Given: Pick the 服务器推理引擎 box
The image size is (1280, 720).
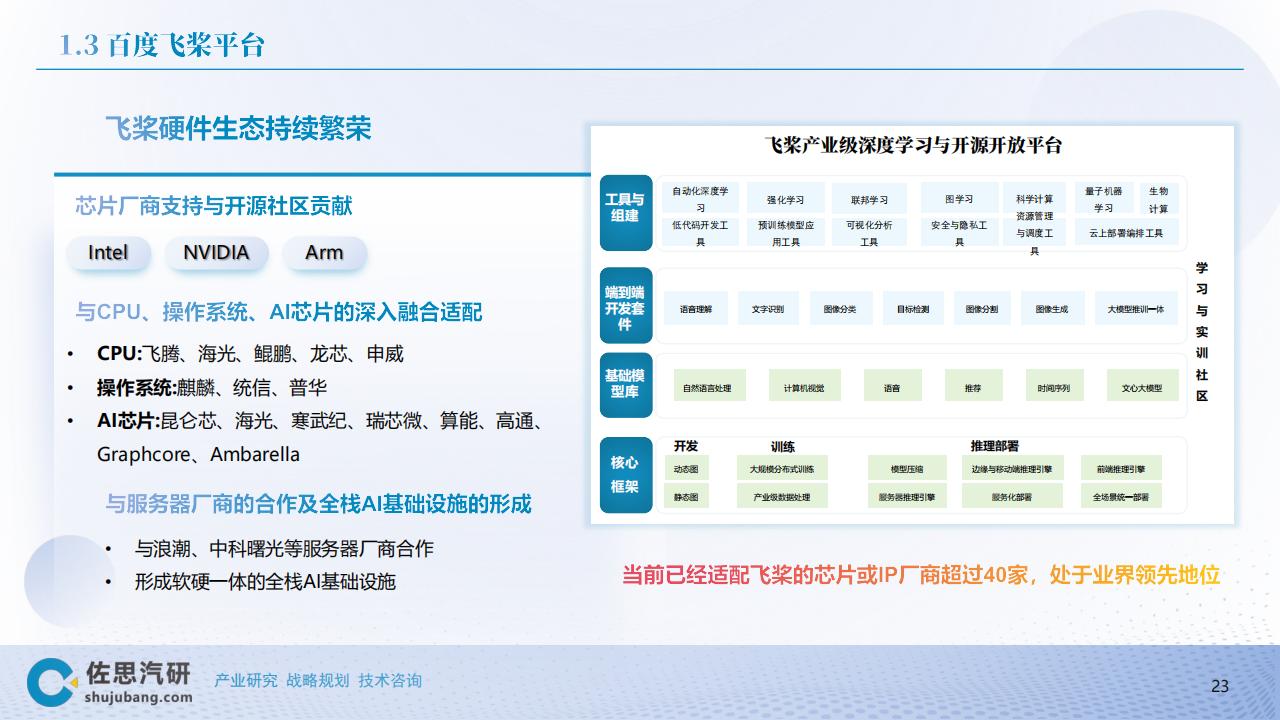Looking at the screenshot, I should (907, 496).
